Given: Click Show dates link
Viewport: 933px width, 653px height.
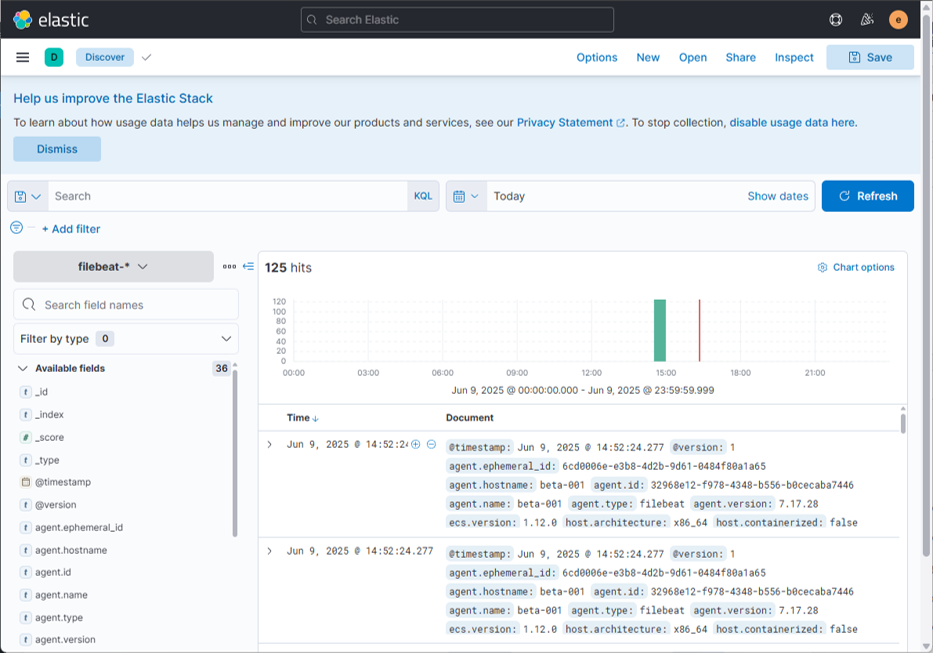Looking at the screenshot, I should pos(778,196).
